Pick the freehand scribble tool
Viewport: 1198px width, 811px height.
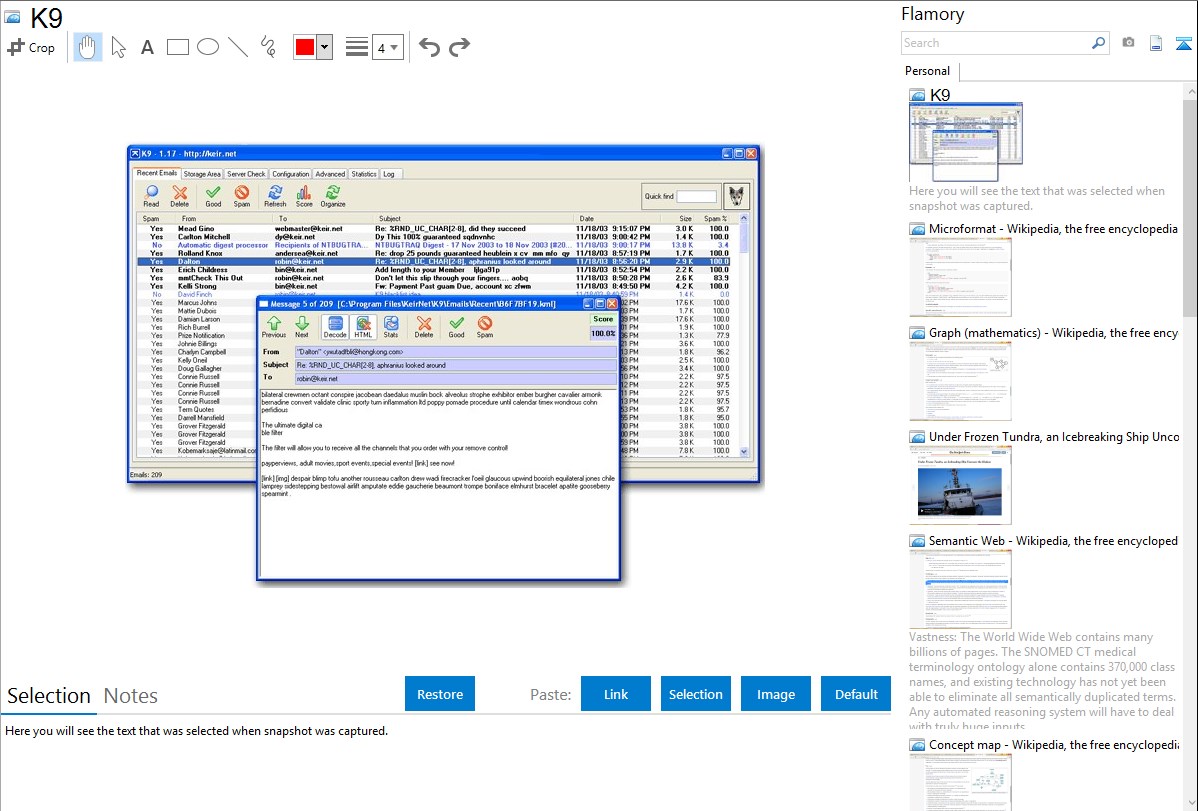coord(268,47)
